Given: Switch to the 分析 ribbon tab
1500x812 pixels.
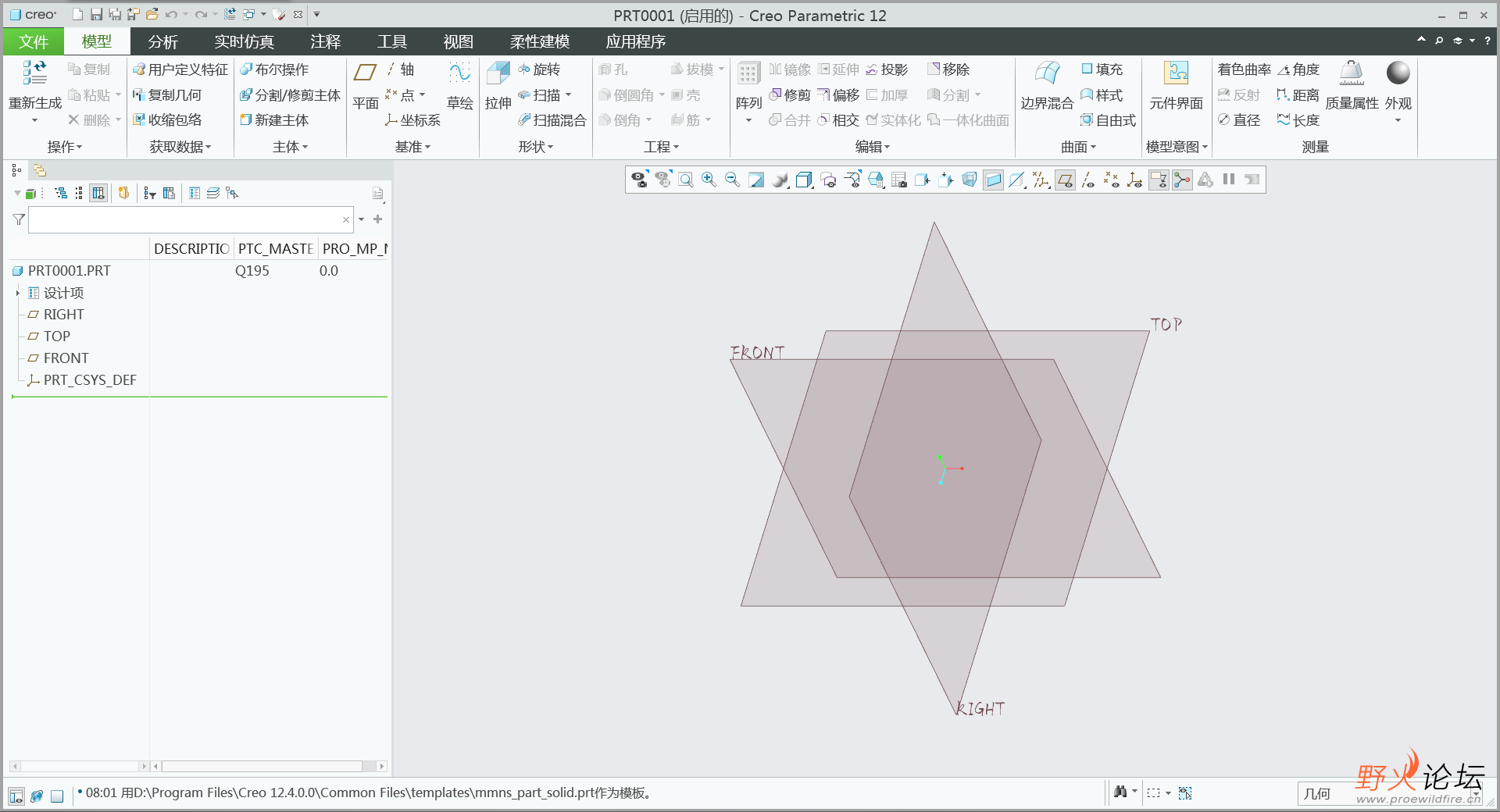Looking at the screenshot, I should [x=162, y=41].
